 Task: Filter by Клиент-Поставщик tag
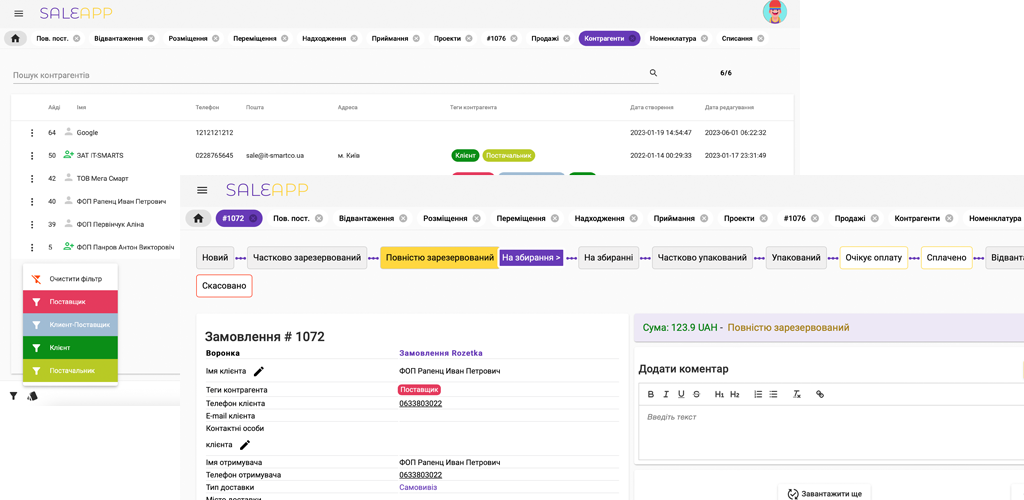70,324
